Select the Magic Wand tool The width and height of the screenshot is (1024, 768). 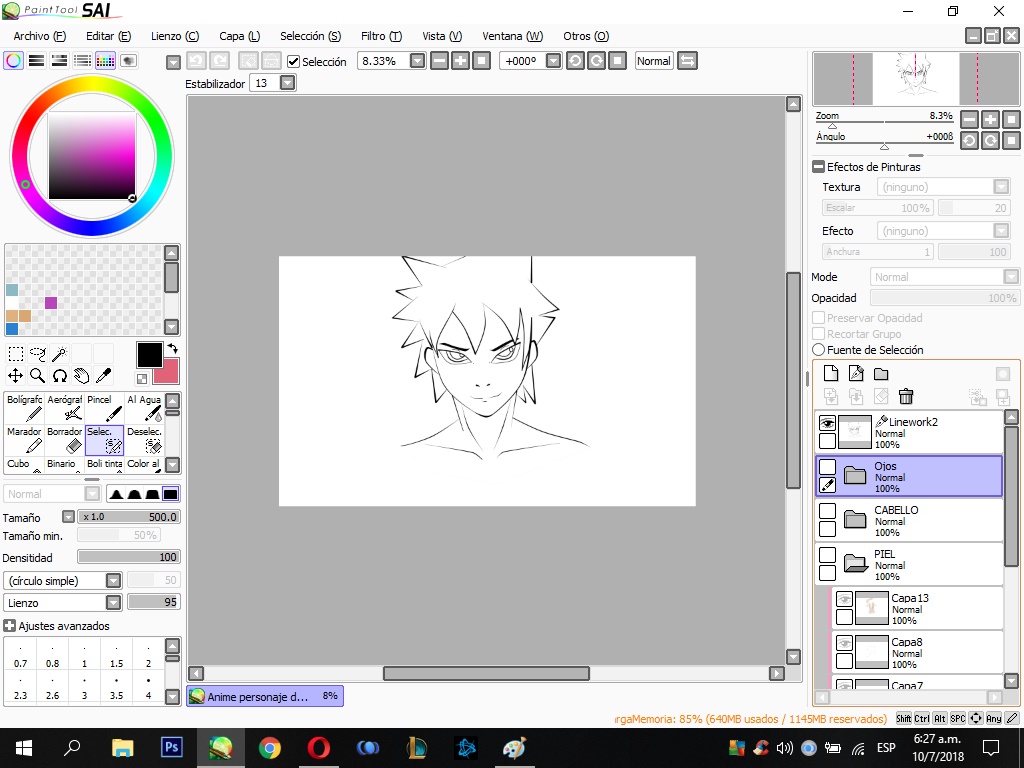coord(59,354)
